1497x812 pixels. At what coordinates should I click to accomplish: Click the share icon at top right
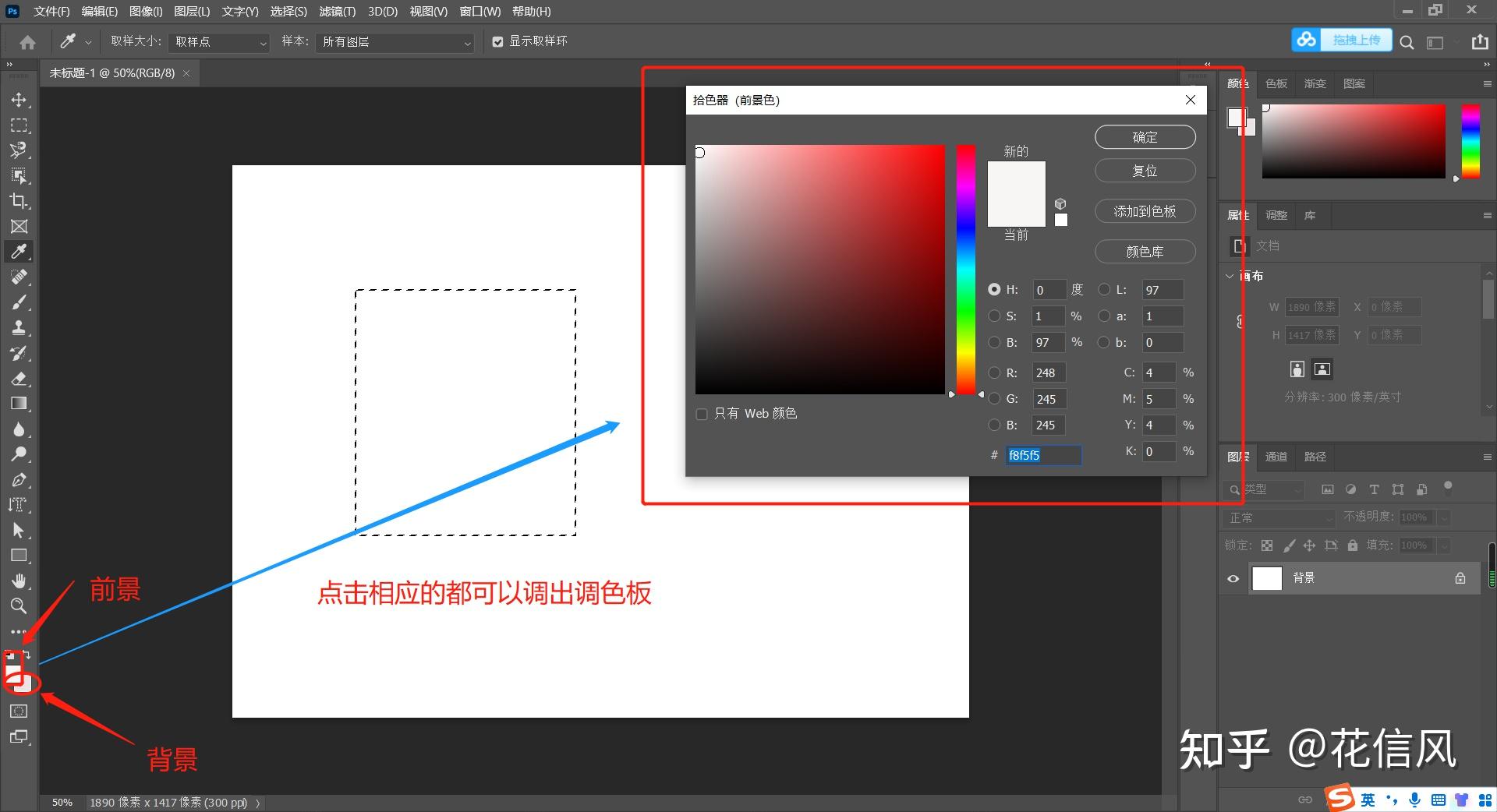[x=1480, y=42]
